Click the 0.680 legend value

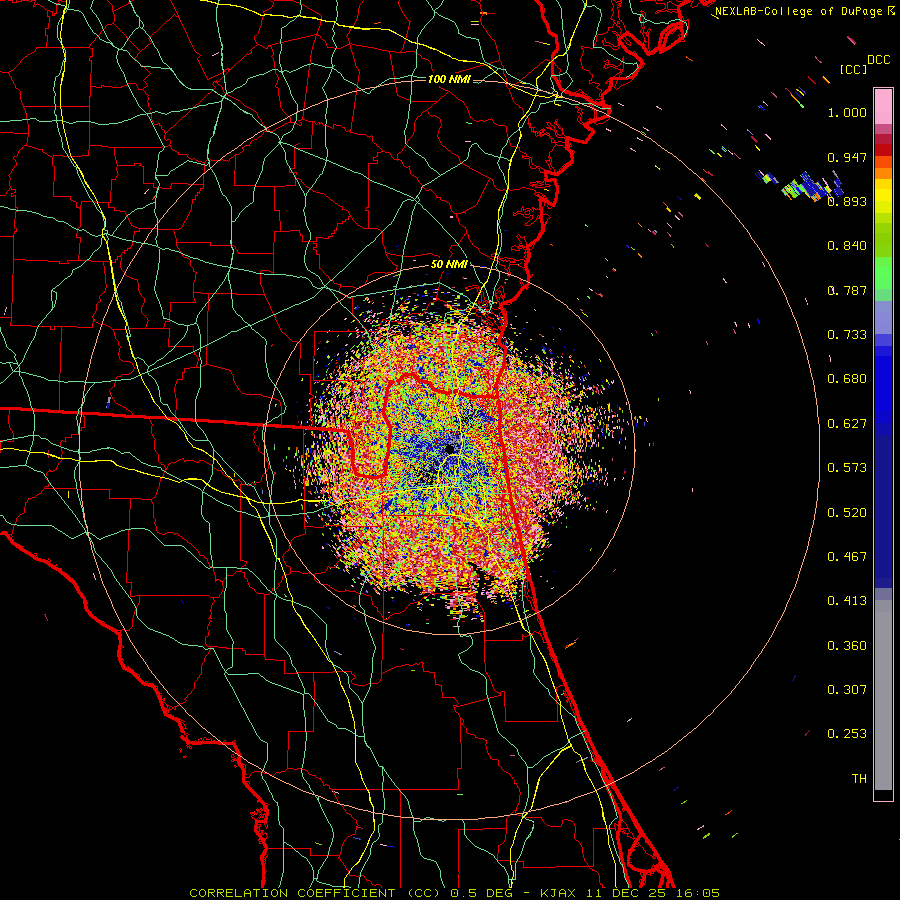tap(847, 379)
